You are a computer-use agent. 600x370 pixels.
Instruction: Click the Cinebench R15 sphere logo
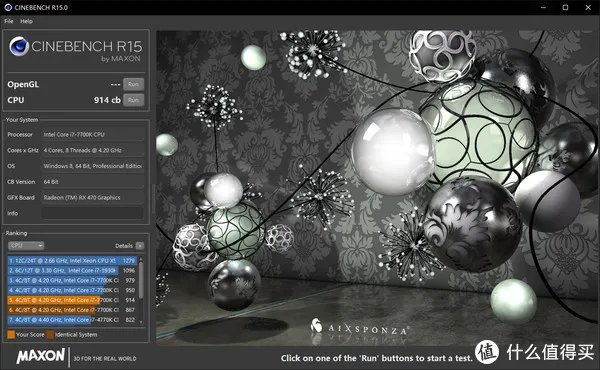(x=19, y=46)
